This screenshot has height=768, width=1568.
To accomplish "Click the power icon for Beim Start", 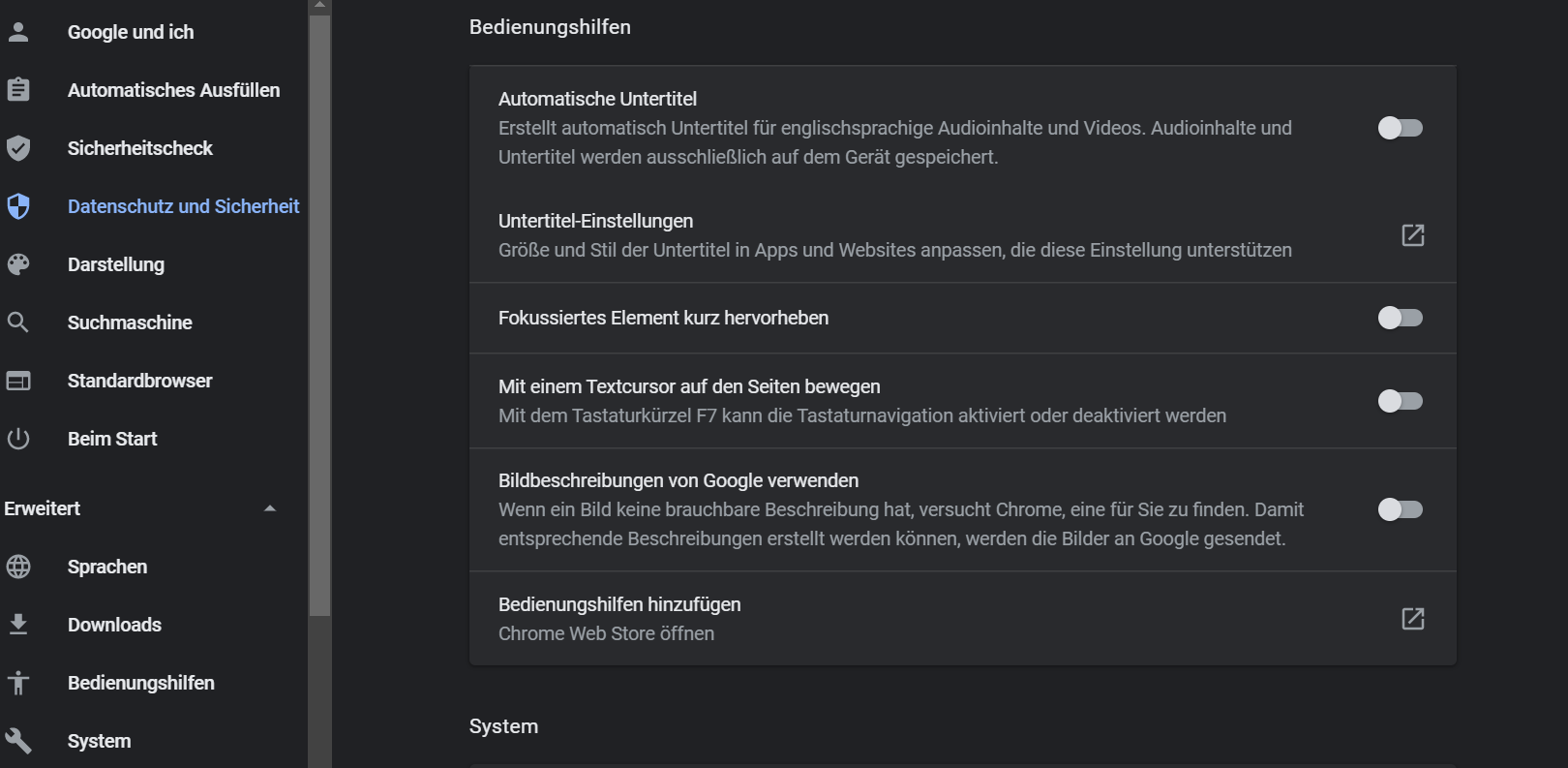I will click(x=18, y=439).
